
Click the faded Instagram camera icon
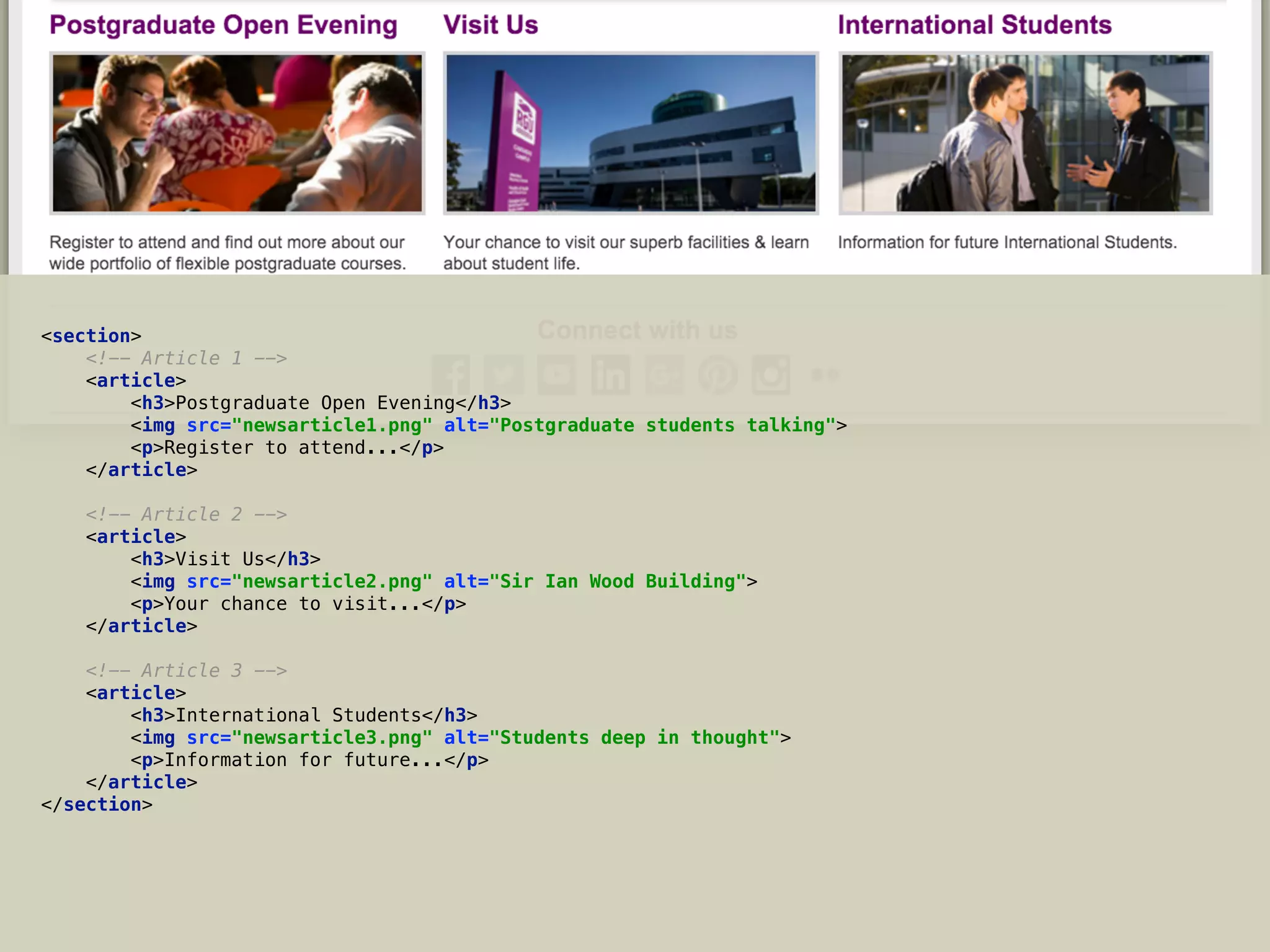click(771, 375)
